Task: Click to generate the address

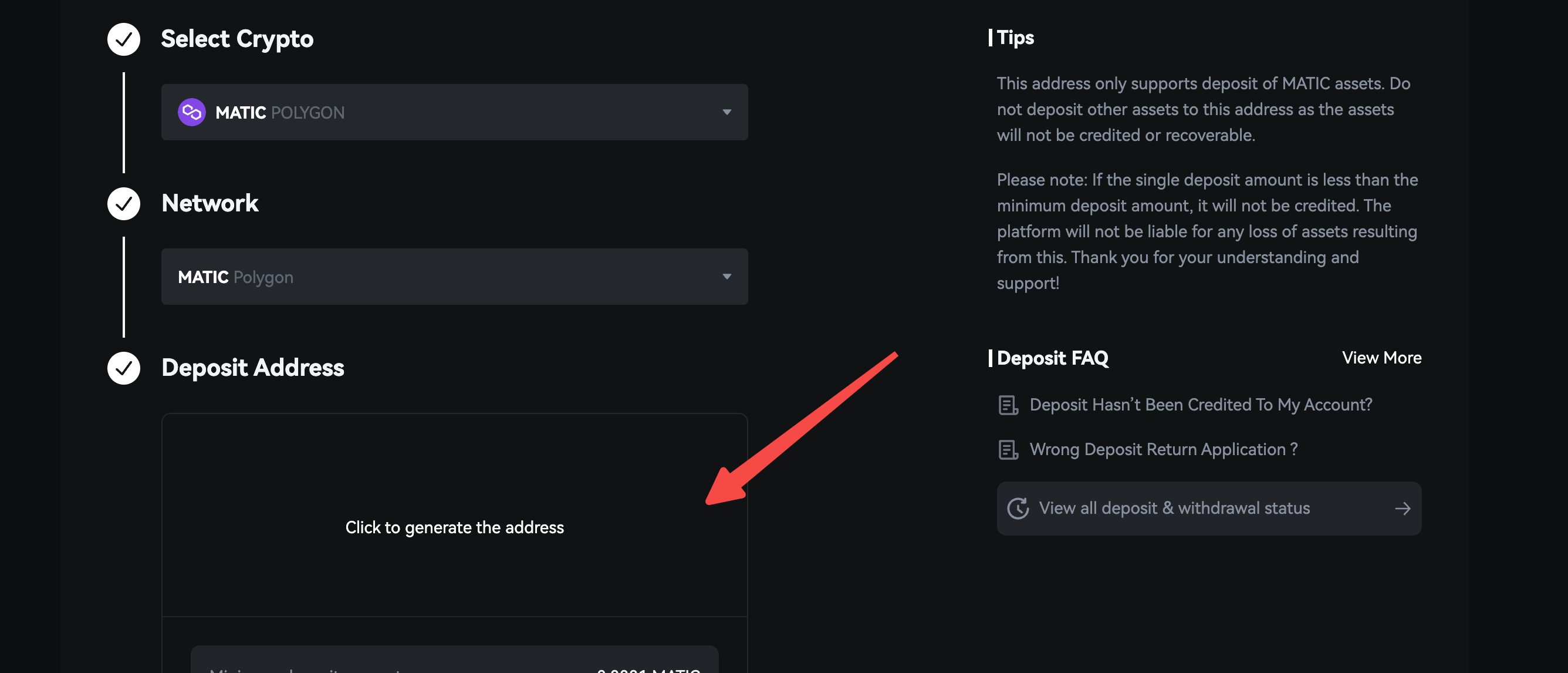Action: [454, 527]
